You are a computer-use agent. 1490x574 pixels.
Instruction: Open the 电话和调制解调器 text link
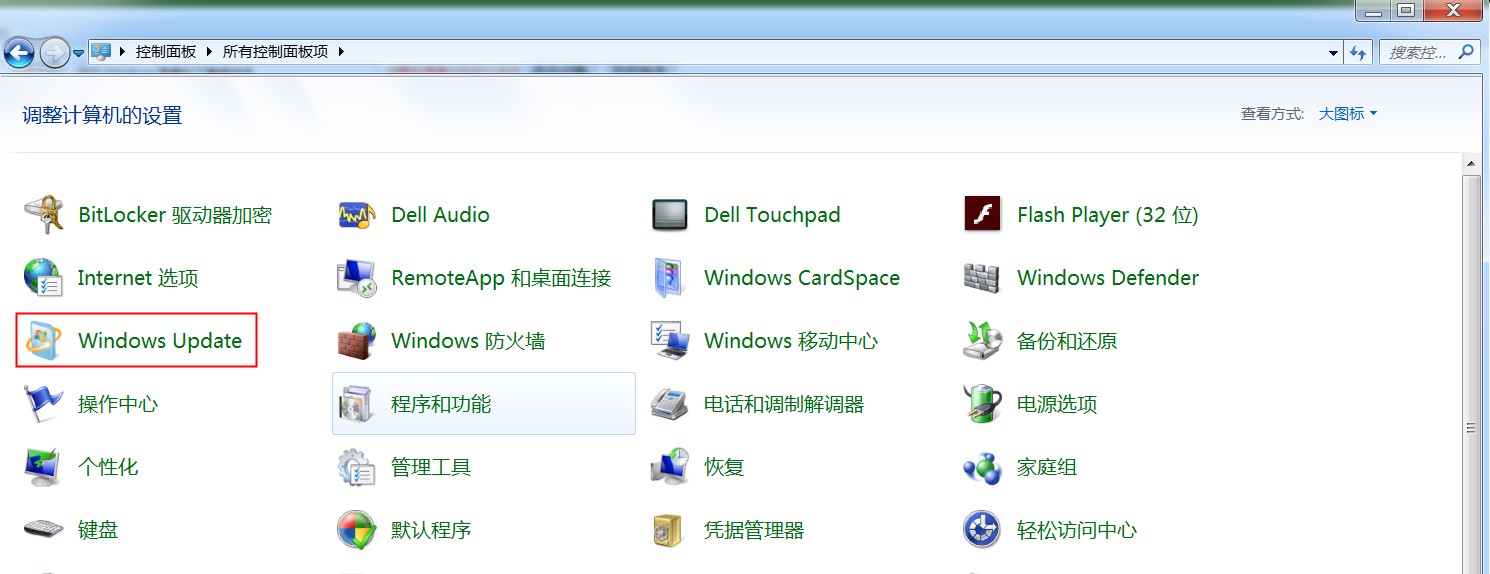pos(784,404)
